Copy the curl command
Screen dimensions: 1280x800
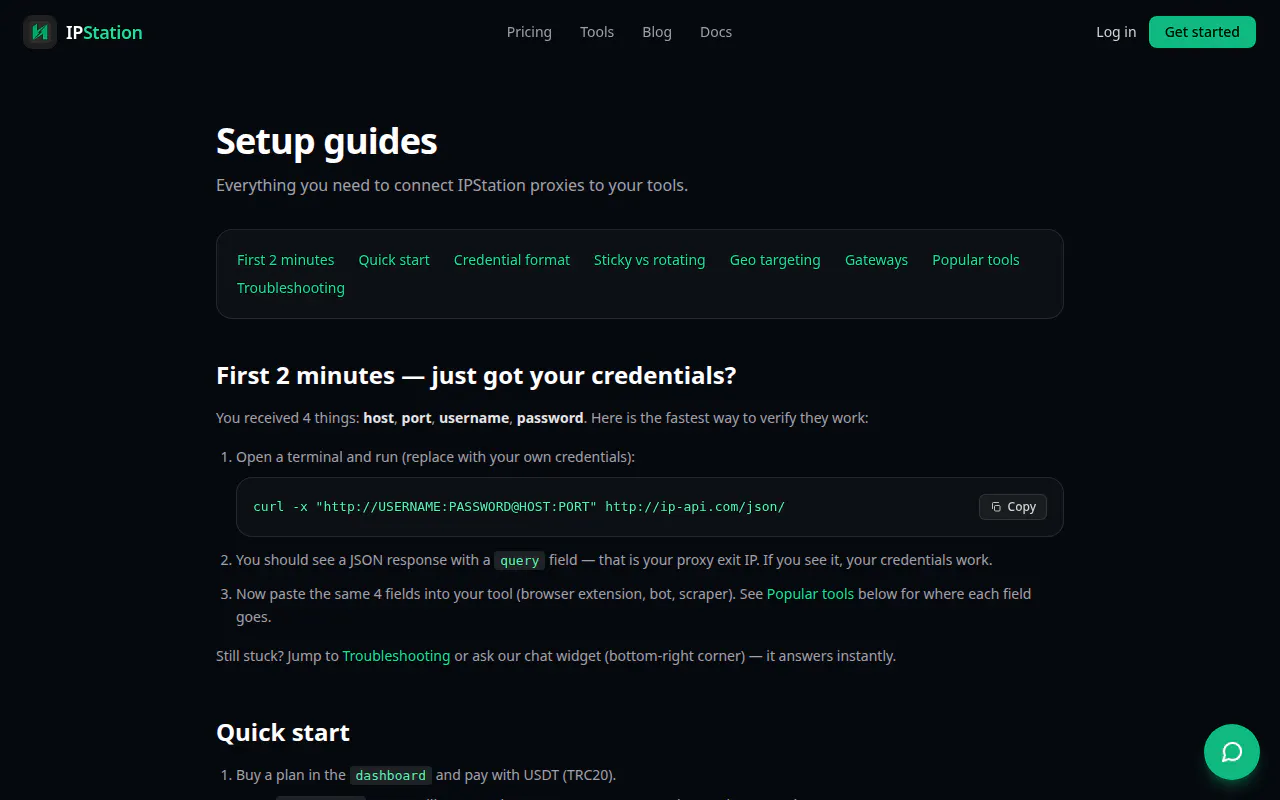(x=1013, y=507)
